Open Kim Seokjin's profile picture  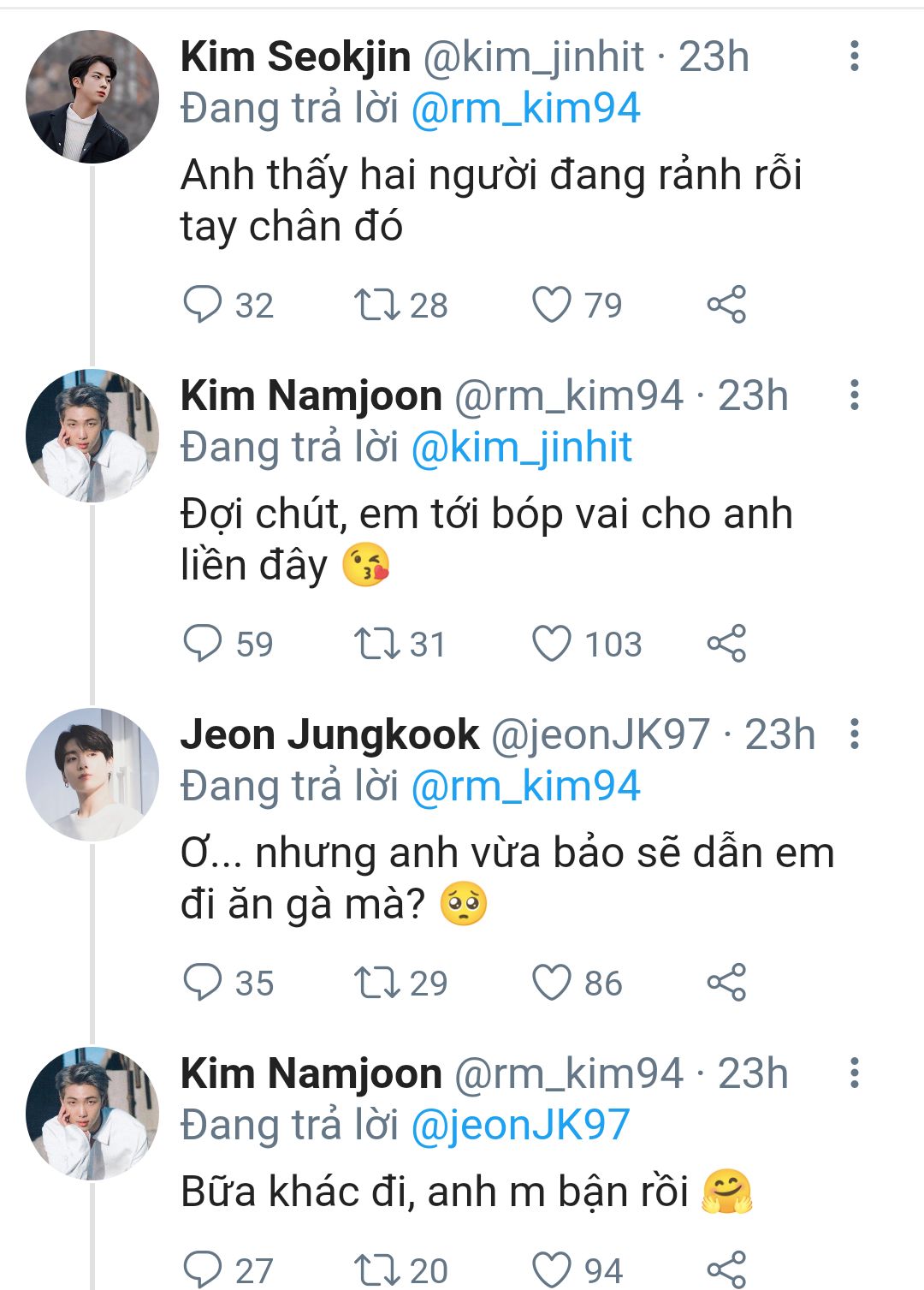[92, 97]
